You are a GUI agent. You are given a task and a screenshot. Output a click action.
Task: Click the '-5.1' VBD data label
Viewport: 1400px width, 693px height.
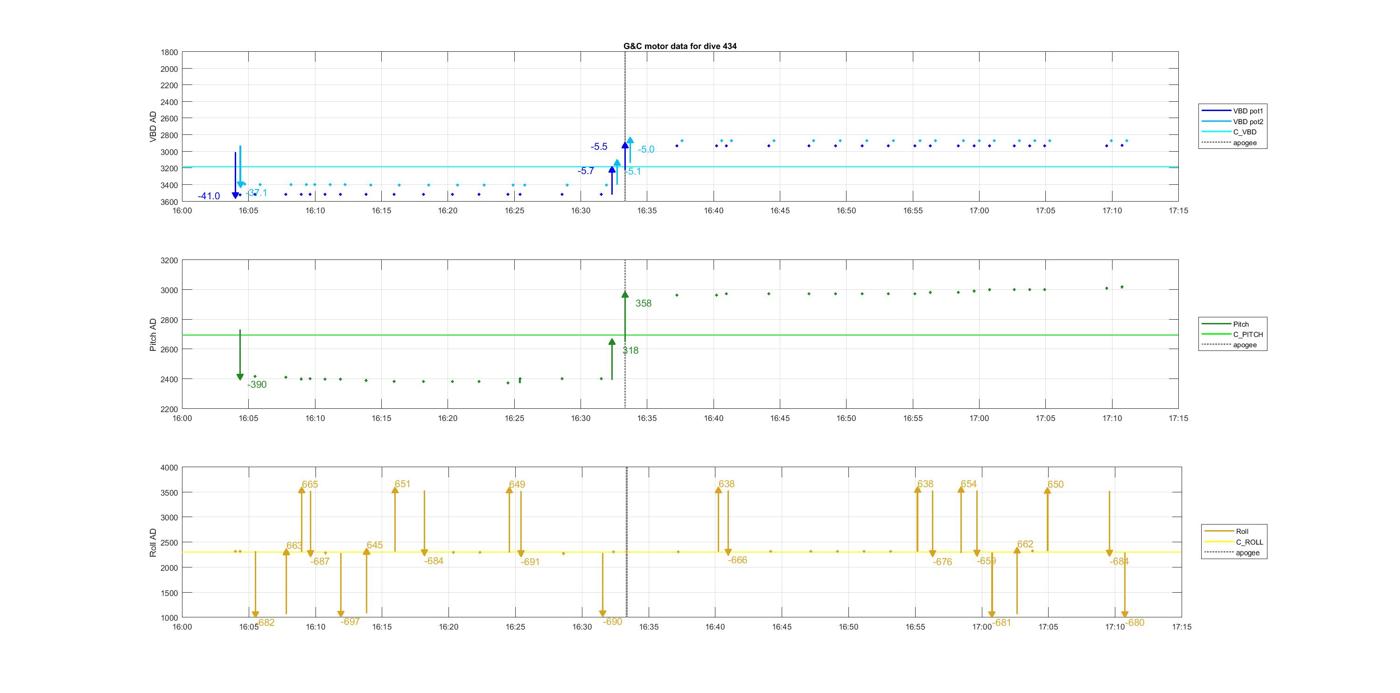coord(633,172)
